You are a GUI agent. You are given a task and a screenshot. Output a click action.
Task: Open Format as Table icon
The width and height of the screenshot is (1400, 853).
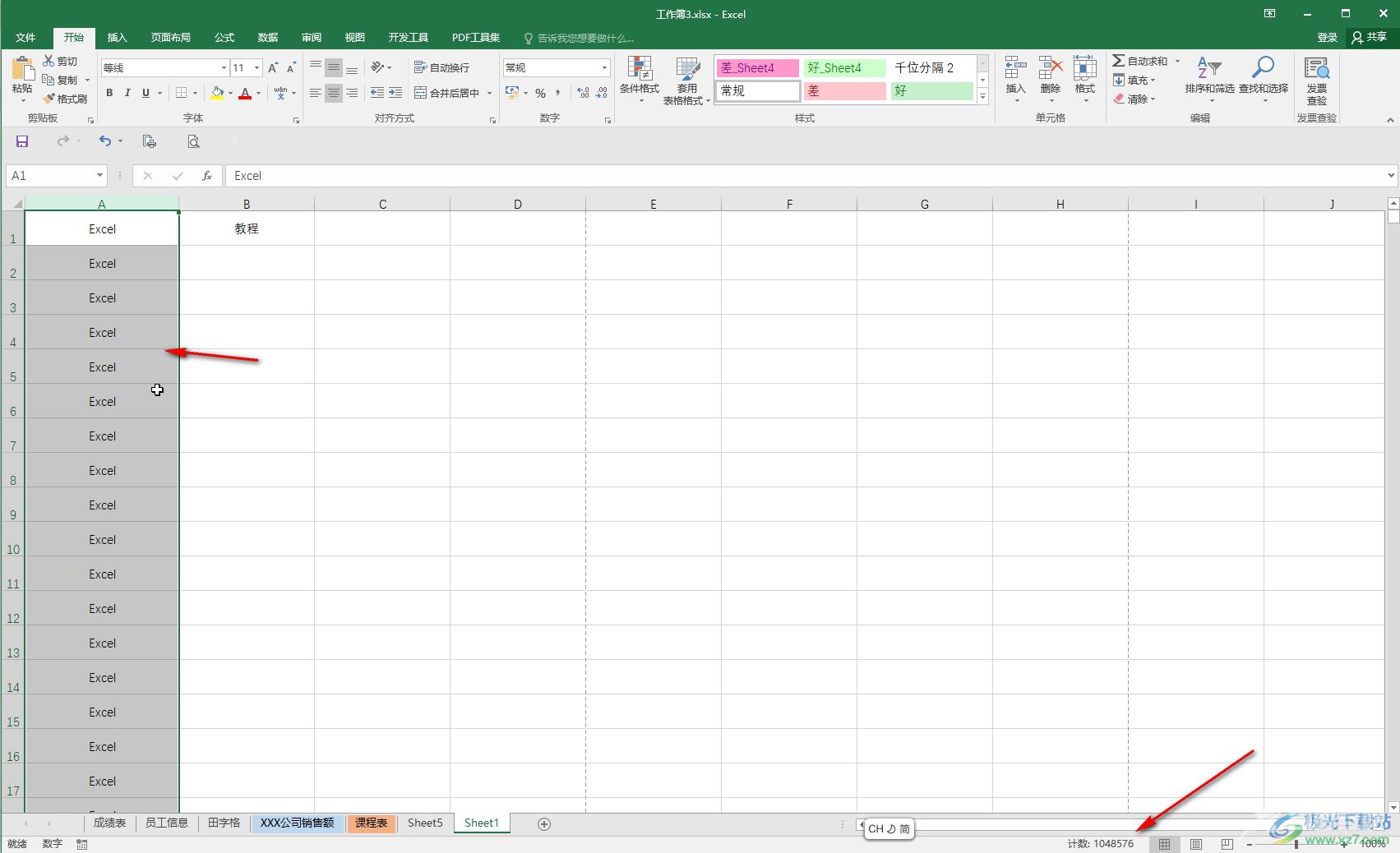[x=687, y=69]
